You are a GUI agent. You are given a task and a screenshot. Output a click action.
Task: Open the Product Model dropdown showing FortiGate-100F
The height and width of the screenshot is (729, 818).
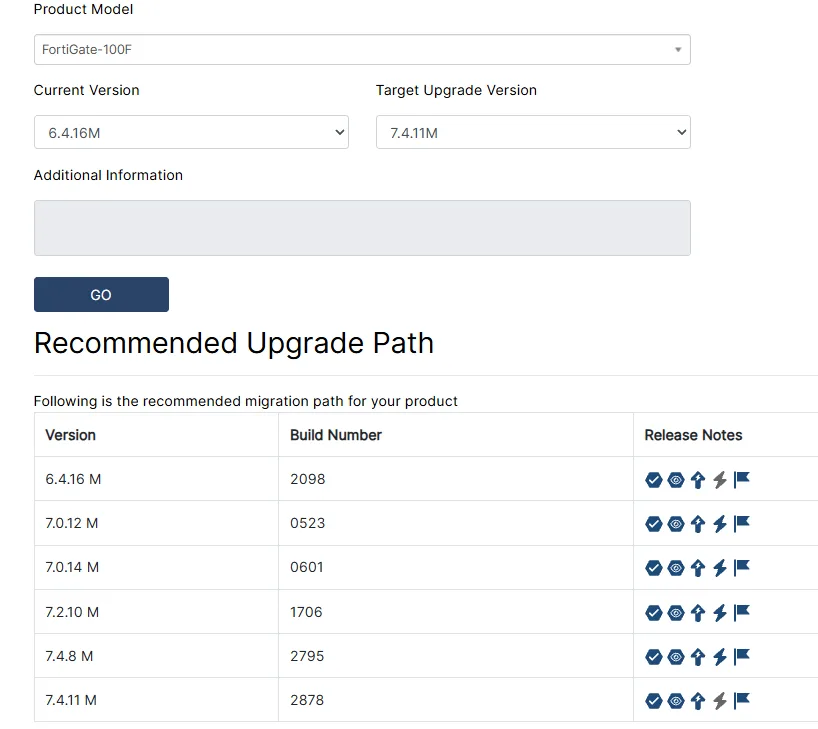click(361, 49)
